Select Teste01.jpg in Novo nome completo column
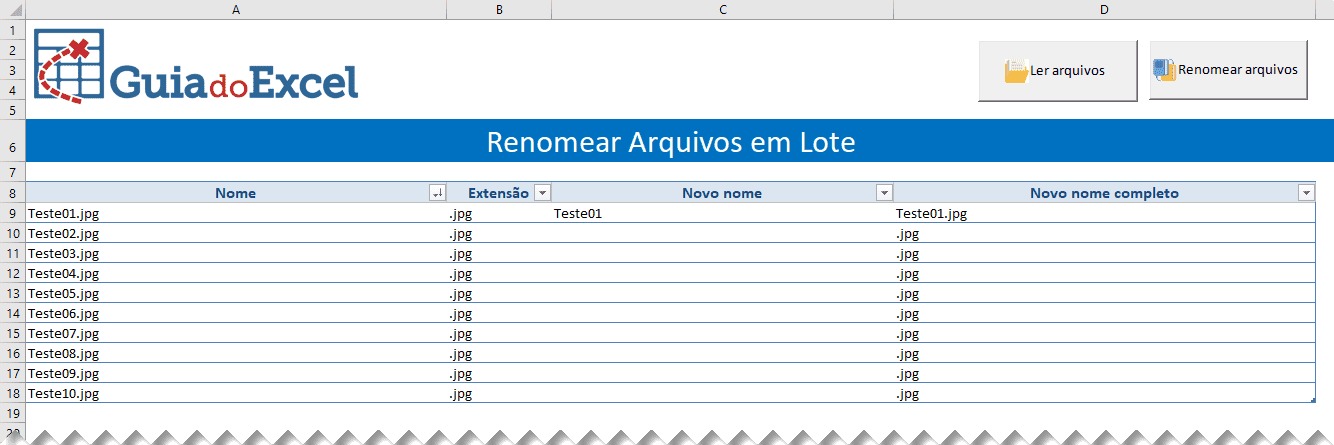1334x445 pixels. click(1104, 213)
